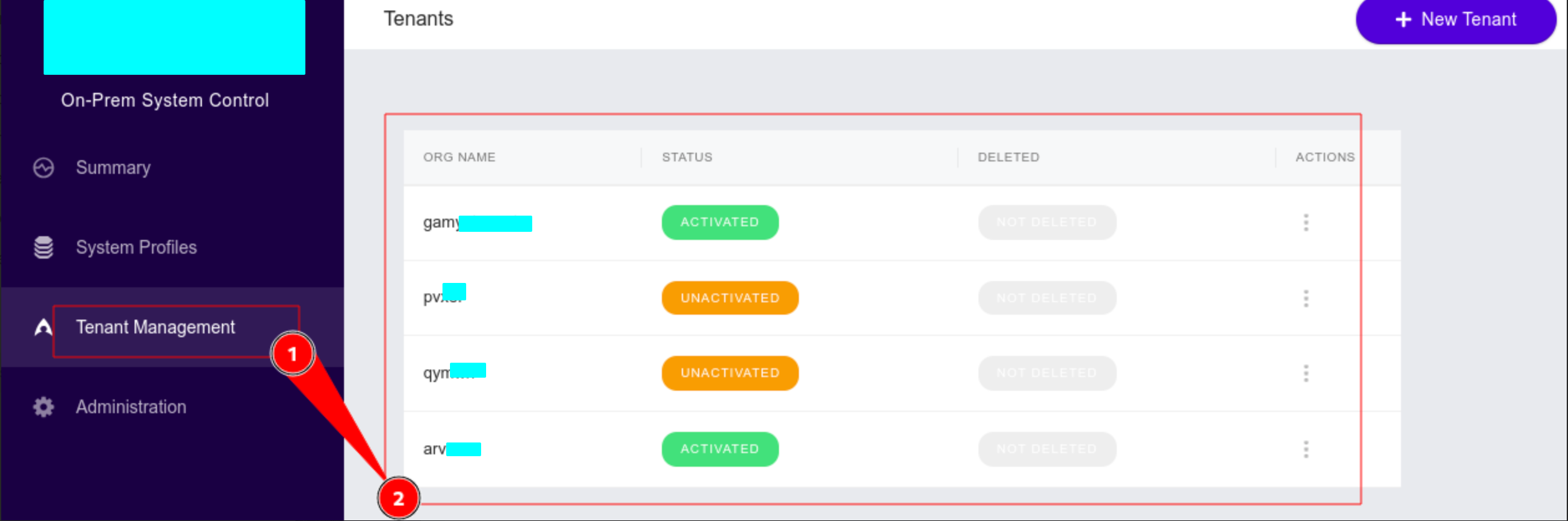Select the tenant name starting with arv

pyautogui.click(x=452, y=449)
